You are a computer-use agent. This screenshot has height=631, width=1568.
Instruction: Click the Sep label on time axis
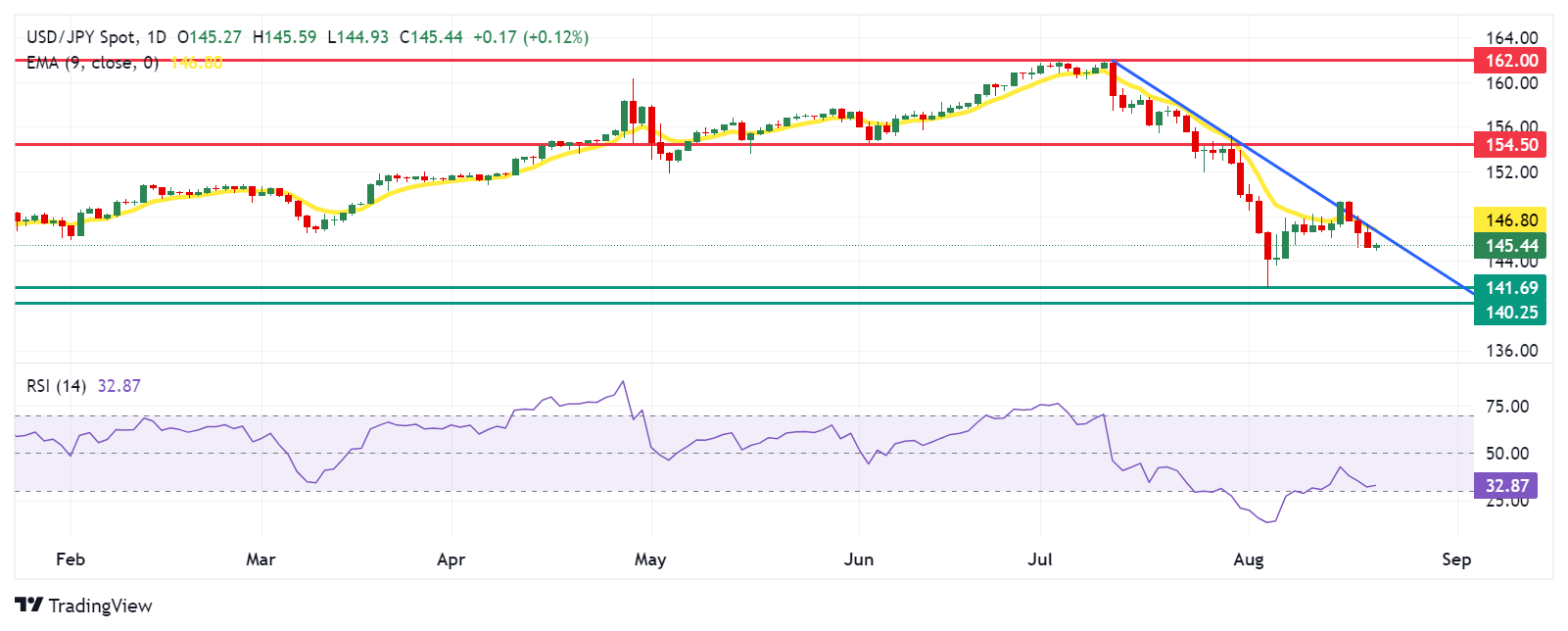point(1456,559)
